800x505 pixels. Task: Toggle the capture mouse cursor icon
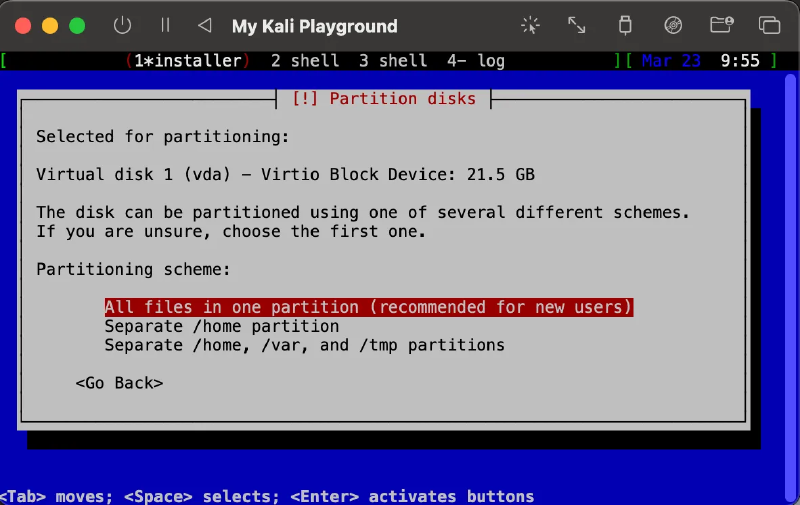pyautogui.click(x=531, y=26)
